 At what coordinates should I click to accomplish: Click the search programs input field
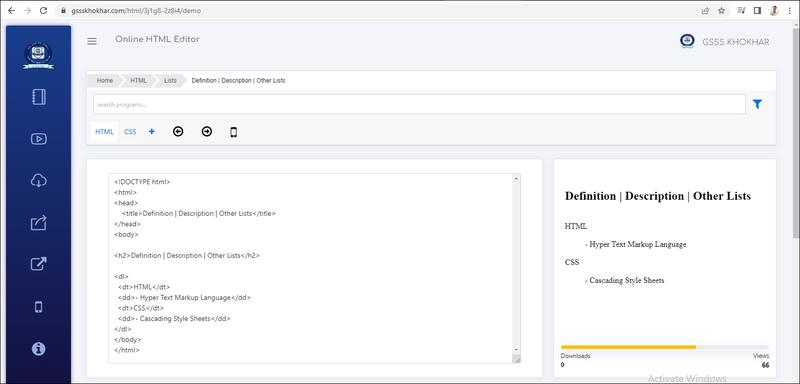pyautogui.click(x=419, y=104)
